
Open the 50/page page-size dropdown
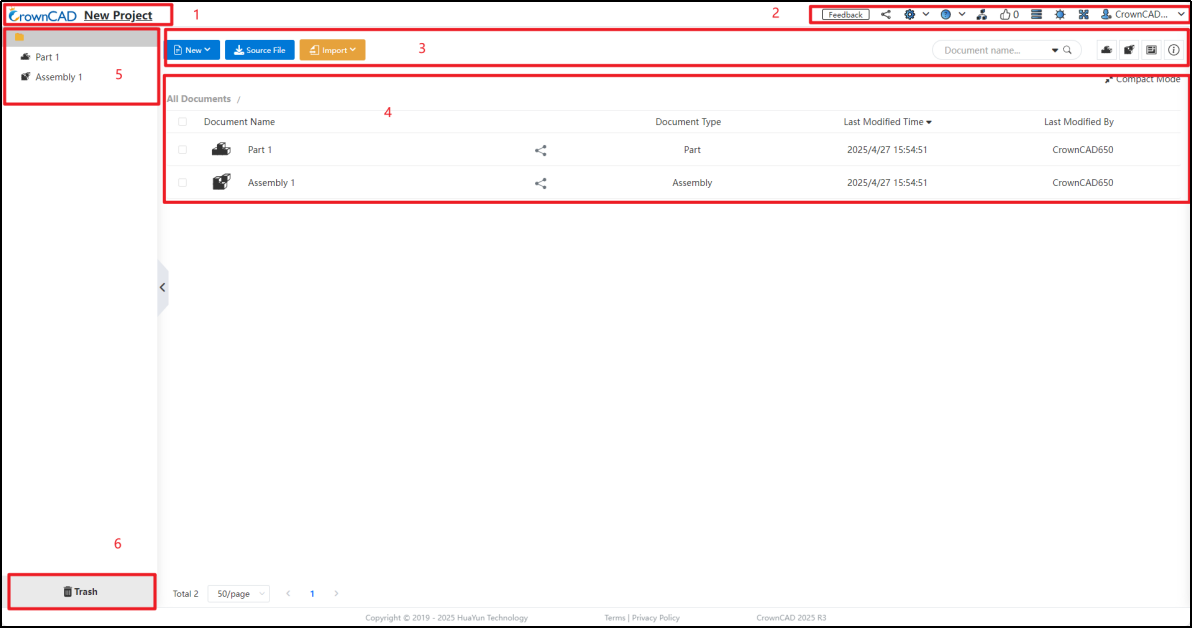239,593
